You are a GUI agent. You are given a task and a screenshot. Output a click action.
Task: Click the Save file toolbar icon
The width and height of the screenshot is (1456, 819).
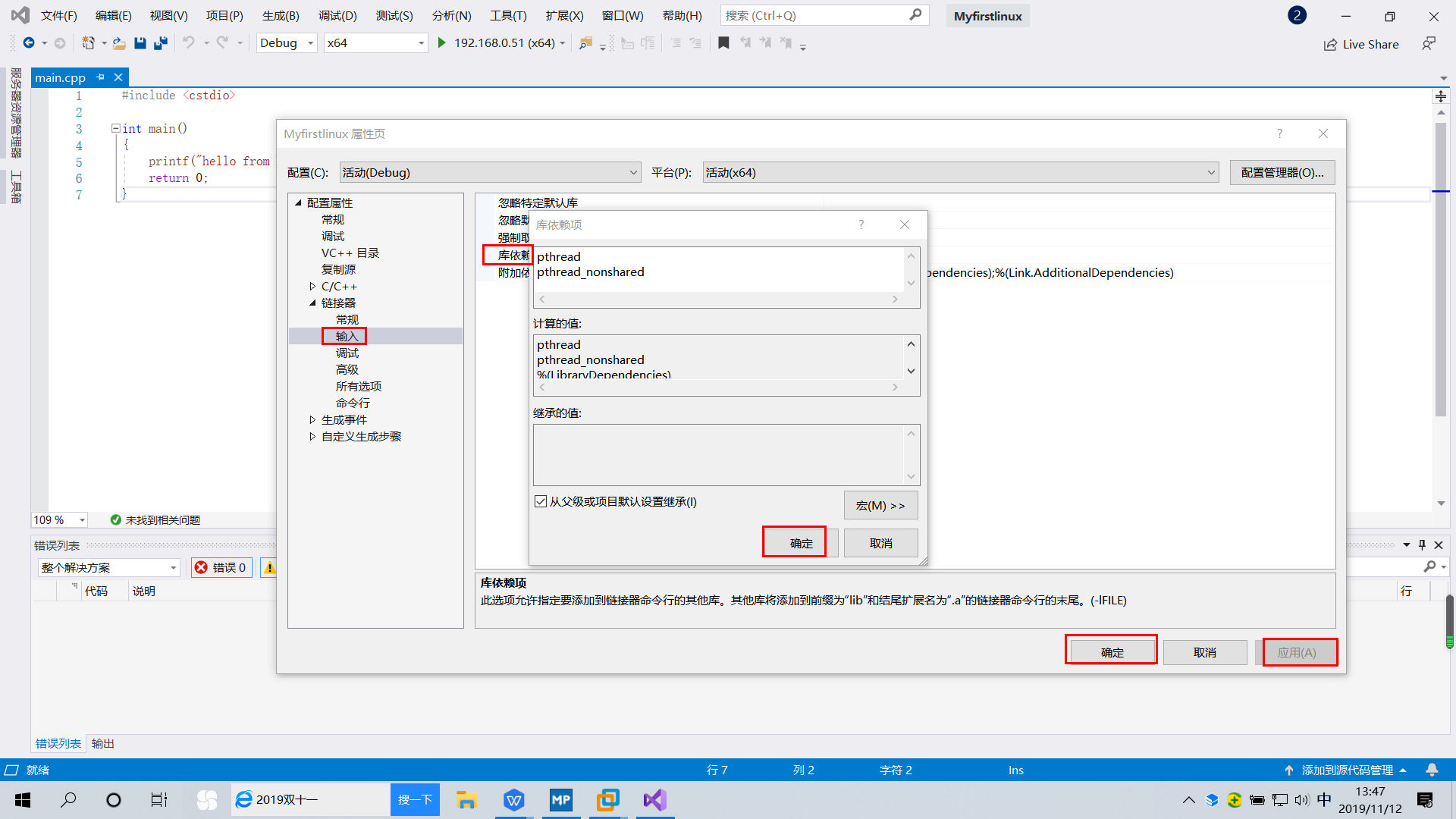pyautogui.click(x=140, y=43)
